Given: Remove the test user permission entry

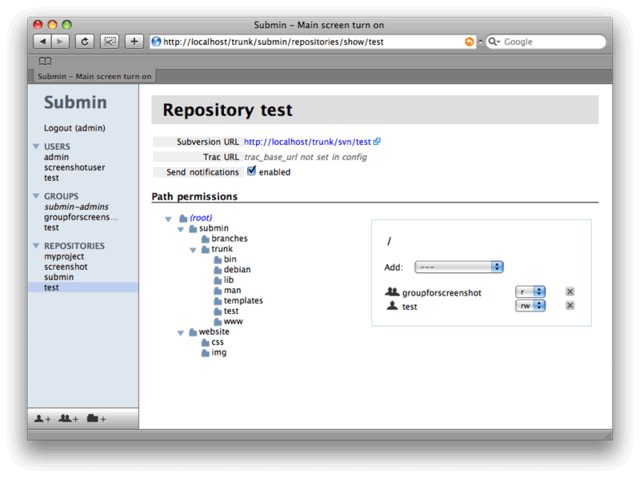Looking at the screenshot, I should [x=570, y=306].
